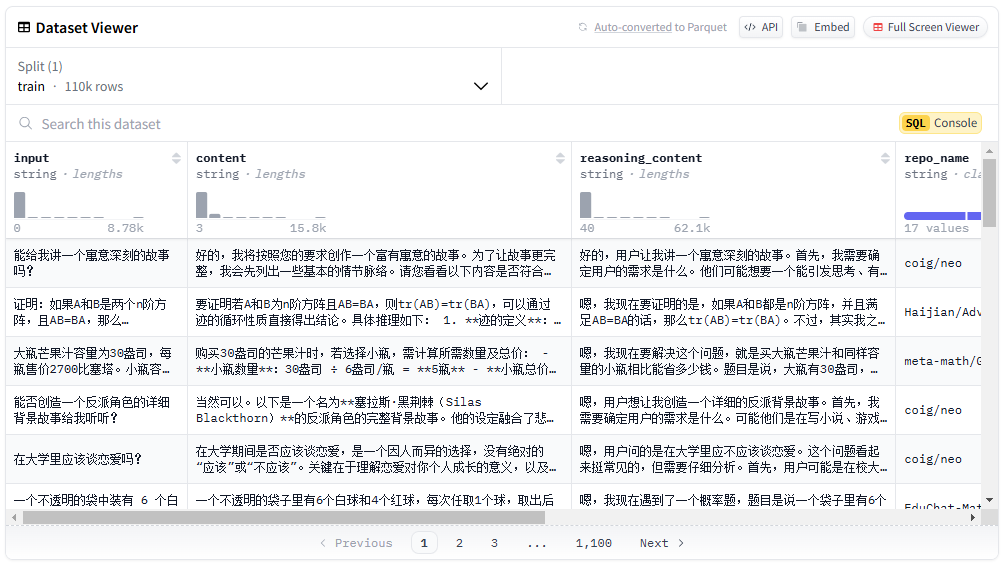This screenshot has width=1004, height=565.
Task: Select page 1 in pagination
Action: [424, 543]
